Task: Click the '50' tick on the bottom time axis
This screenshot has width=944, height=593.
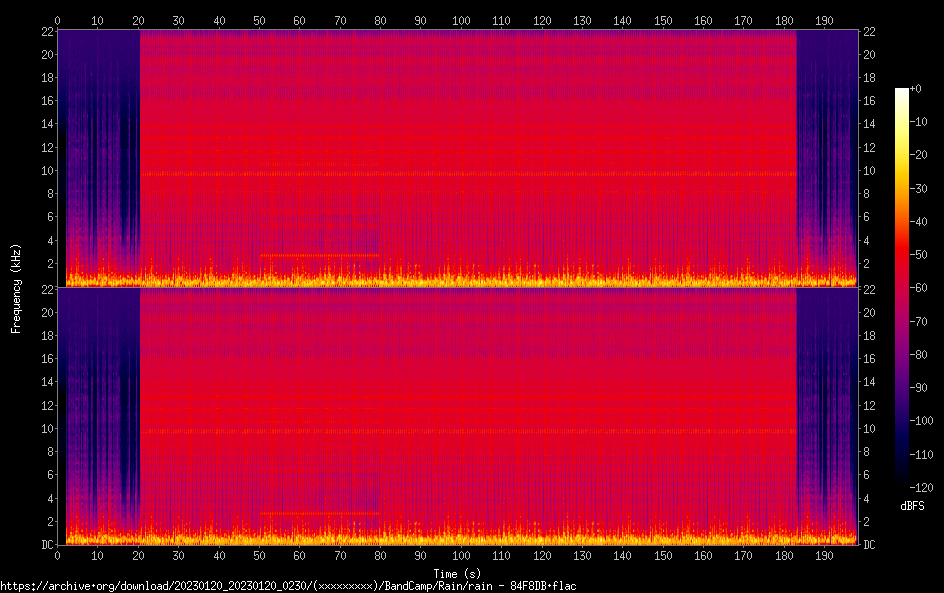Action: (x=259, y=555)
